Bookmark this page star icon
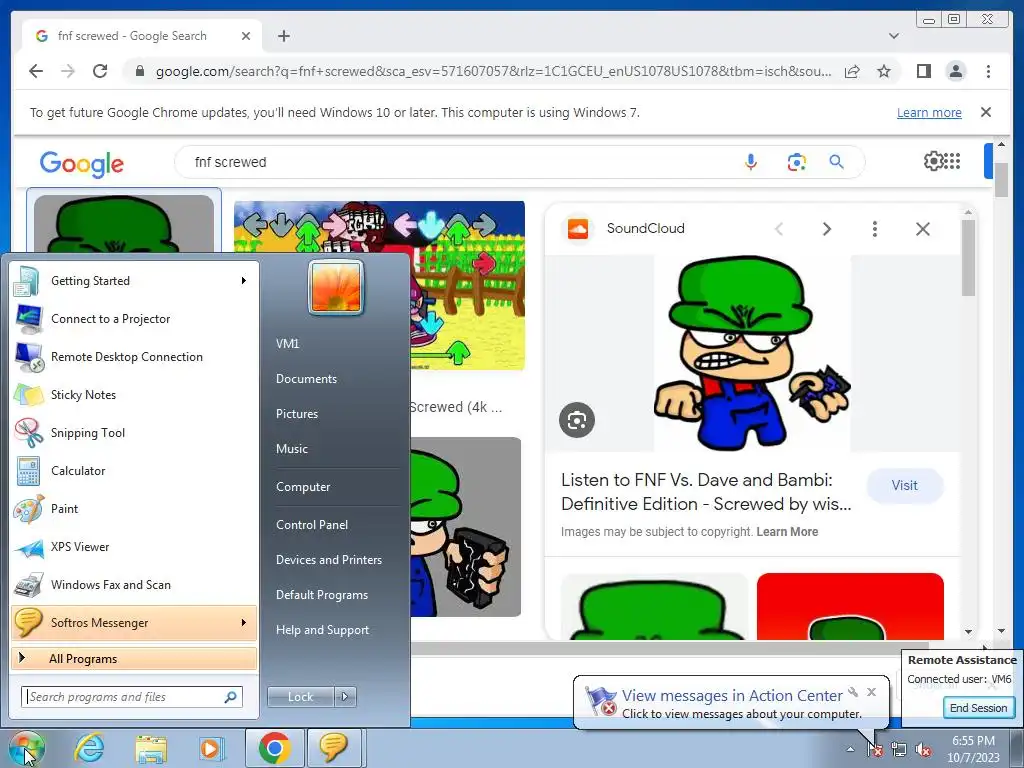Screen dimensions: 1024x768 [x=884, y=71]
